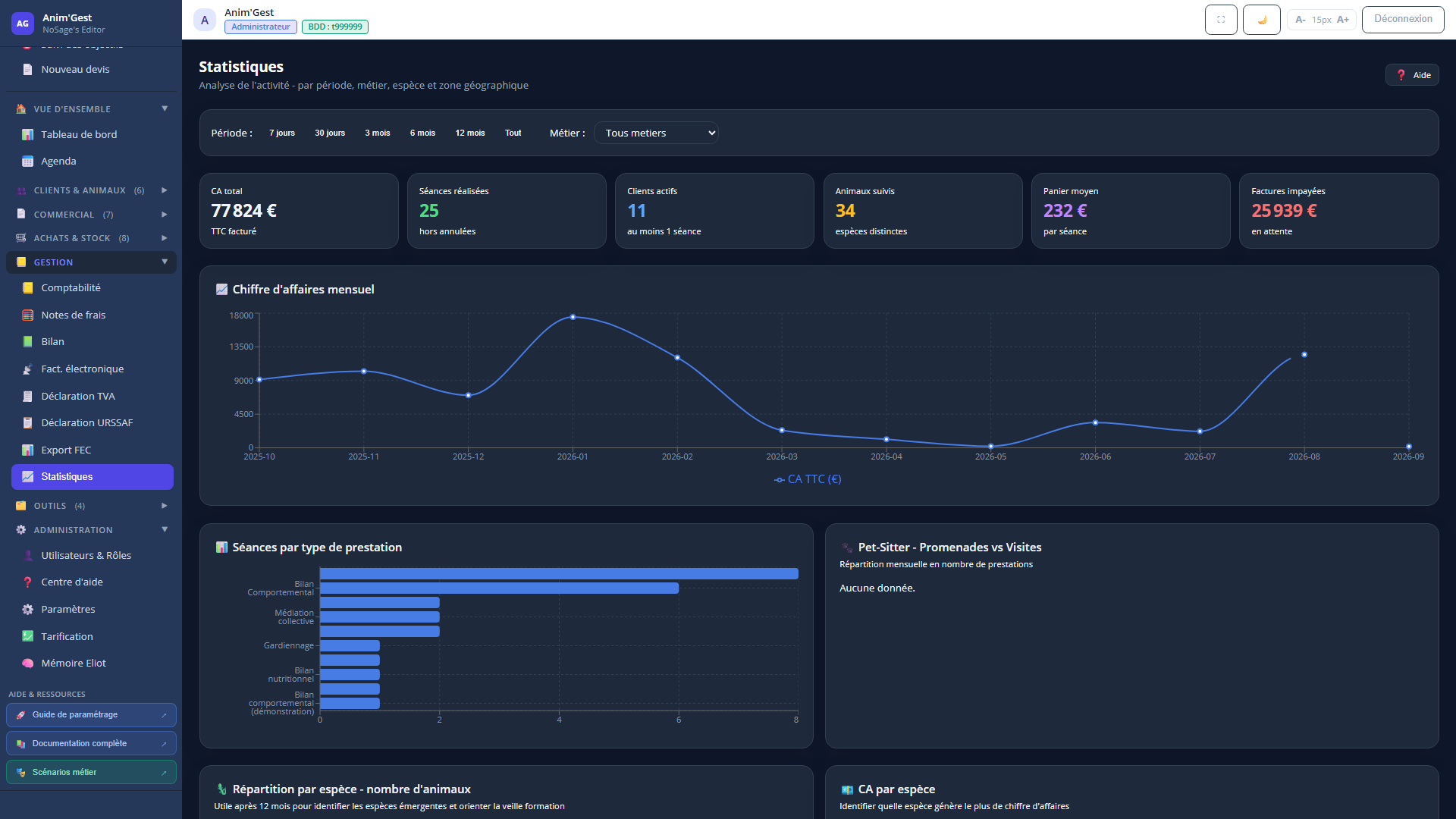Screen dimensions: 1456x819
Task: Toggle CA TTC (€) chart legend
Action: [808, 479]
